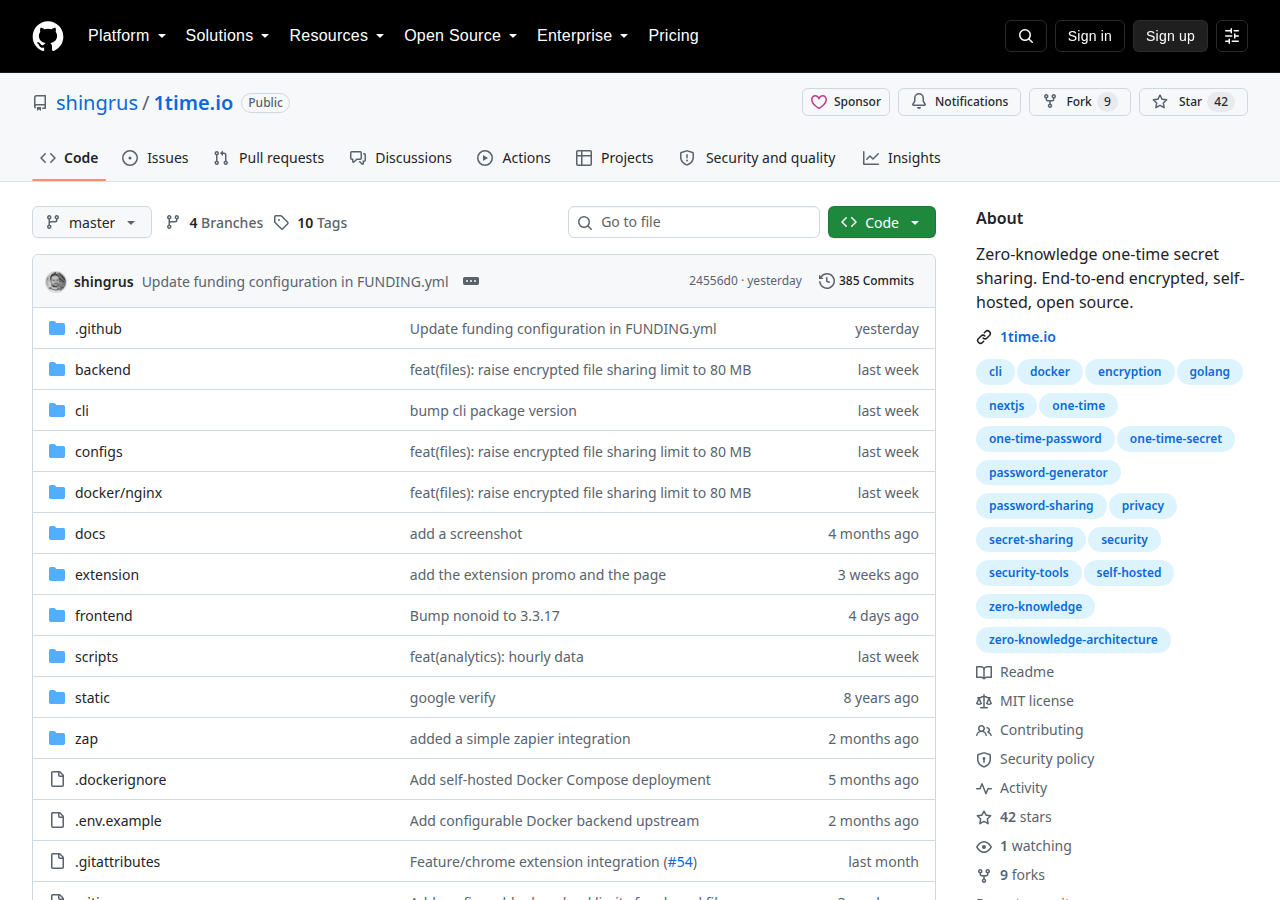Focus the Go to file field
The width and height of the screenshot is (1280, 900).
[694, 222]
